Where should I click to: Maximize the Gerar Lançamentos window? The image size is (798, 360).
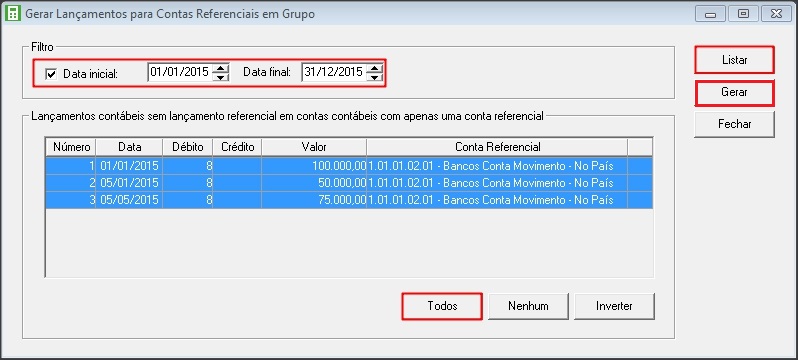coord(744,14)
